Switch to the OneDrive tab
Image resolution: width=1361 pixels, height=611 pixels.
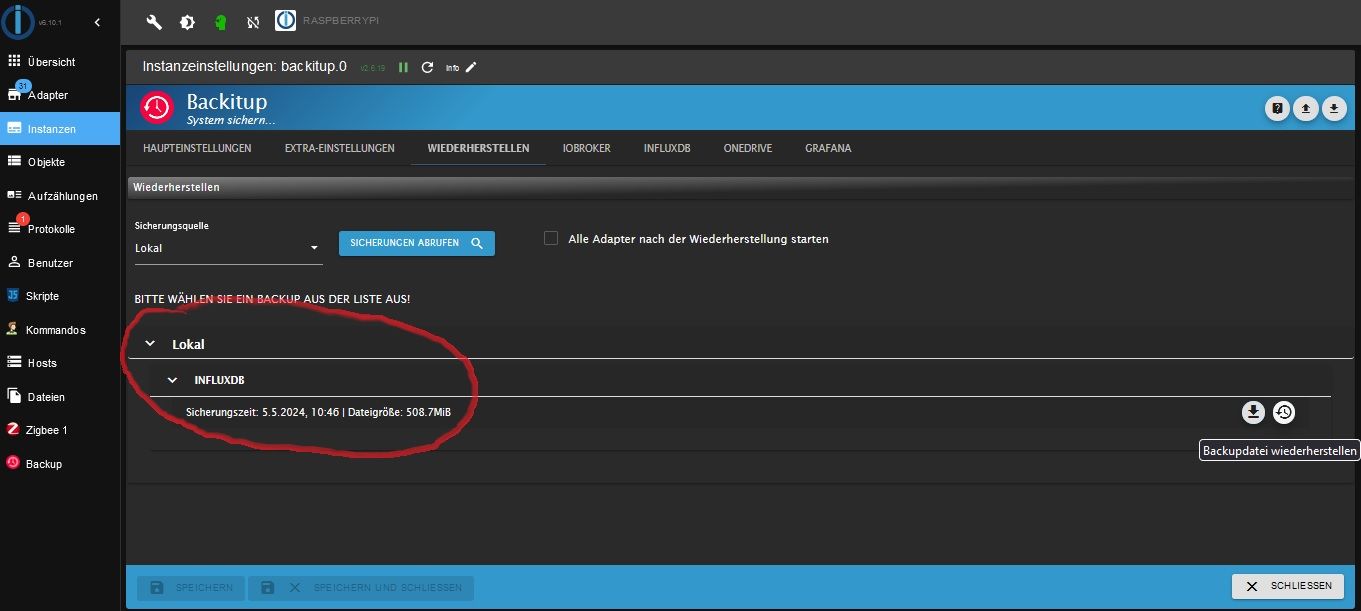coord(748,148)
